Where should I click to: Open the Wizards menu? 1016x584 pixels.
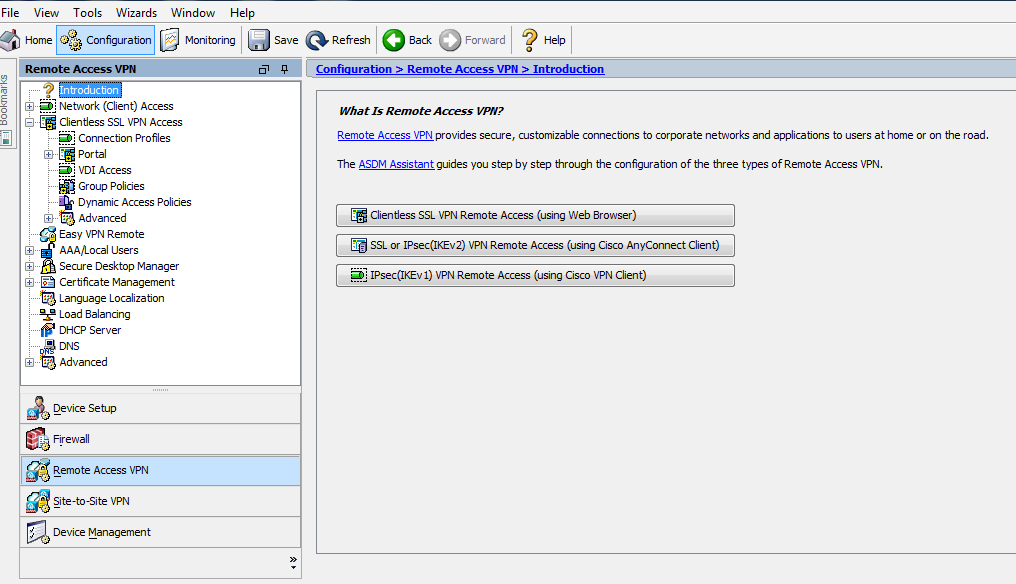pos(136,12)
